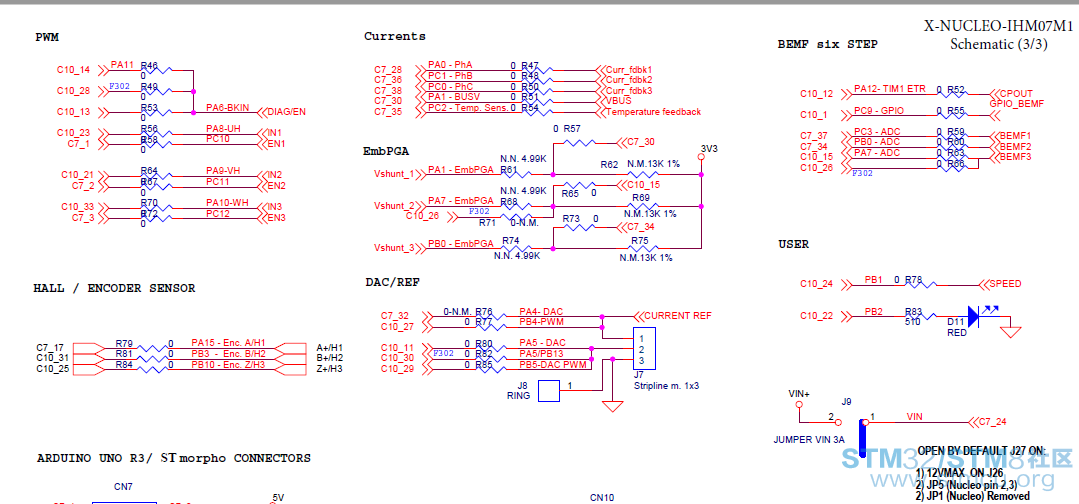
Task: Select the PA6-BKIN net label
Action: [x=227, y=108]
